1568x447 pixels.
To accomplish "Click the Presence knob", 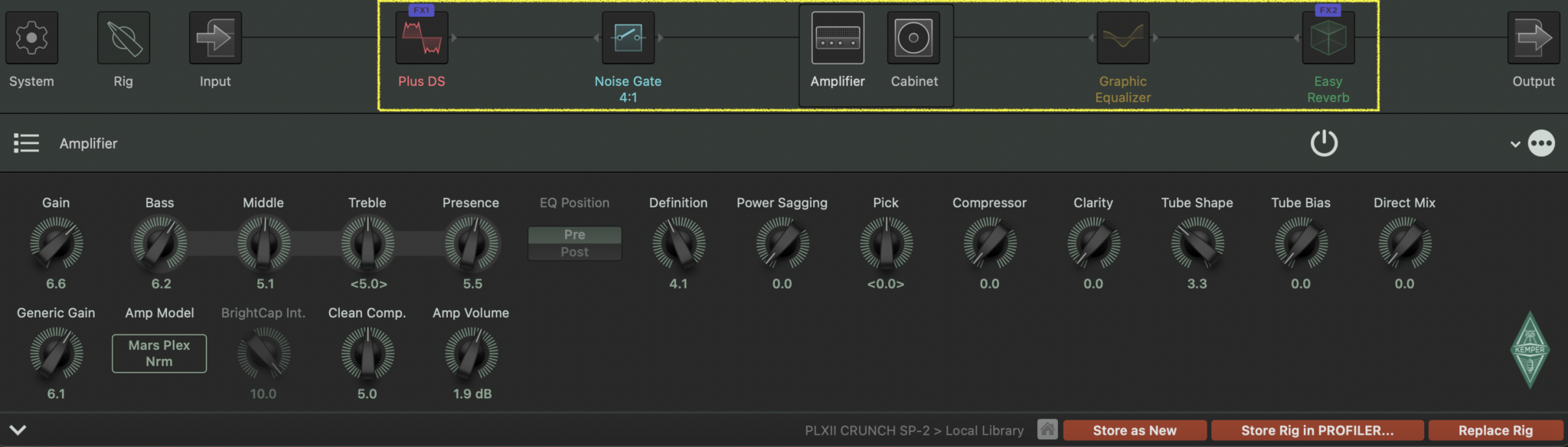I will tap(472, 243).
